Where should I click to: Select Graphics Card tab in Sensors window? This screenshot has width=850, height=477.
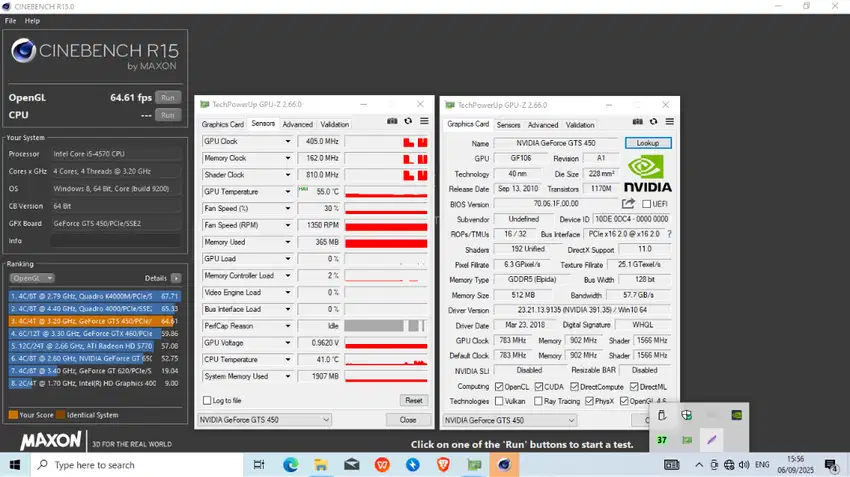click(x=223, y=124)
